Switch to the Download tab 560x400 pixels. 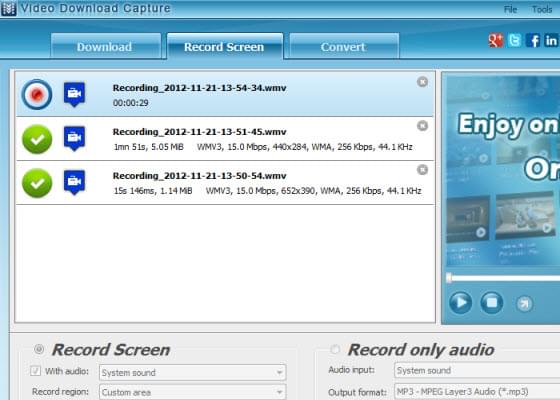point(106,46)
